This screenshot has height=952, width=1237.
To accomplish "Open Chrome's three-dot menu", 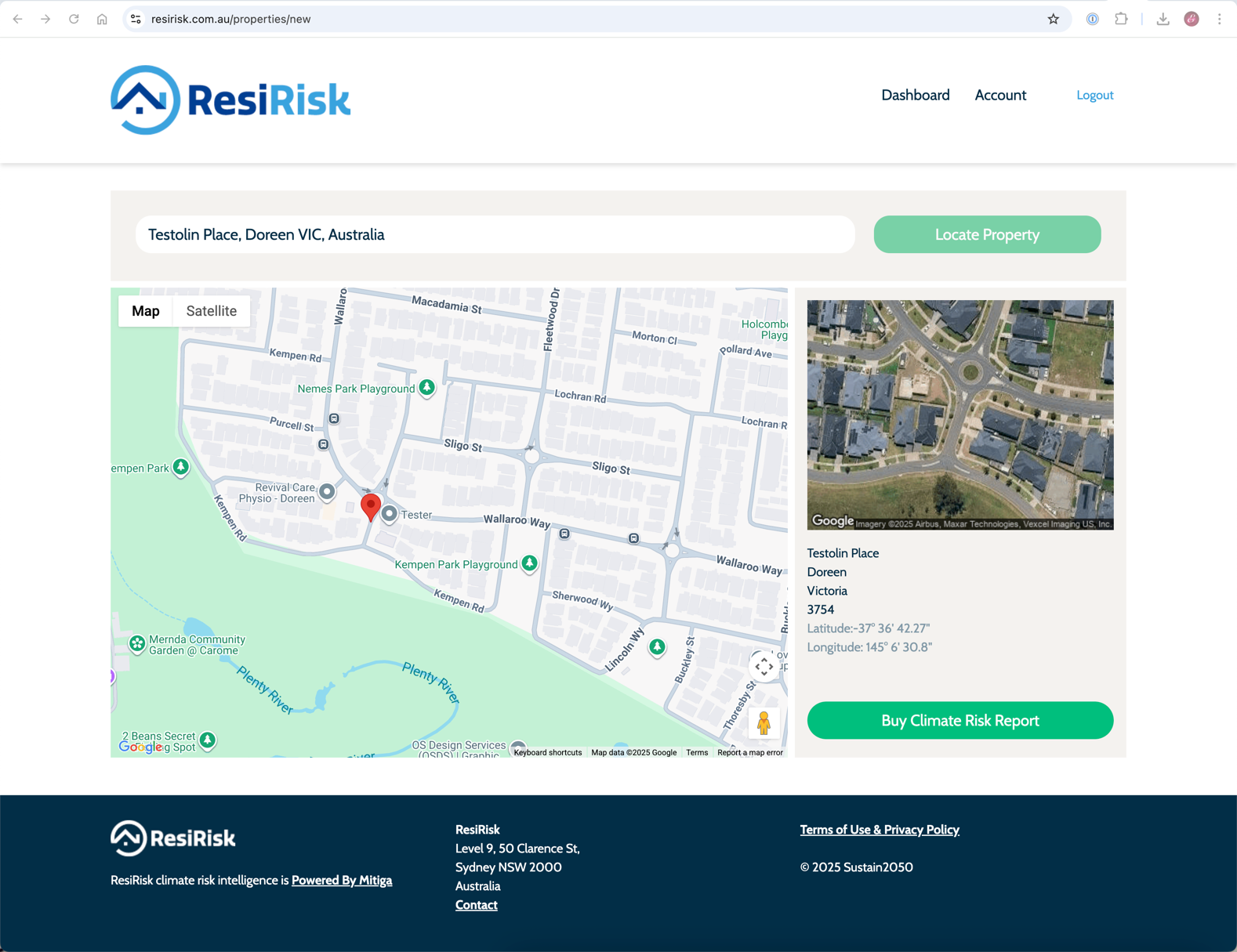I will tap(1219, 19).
